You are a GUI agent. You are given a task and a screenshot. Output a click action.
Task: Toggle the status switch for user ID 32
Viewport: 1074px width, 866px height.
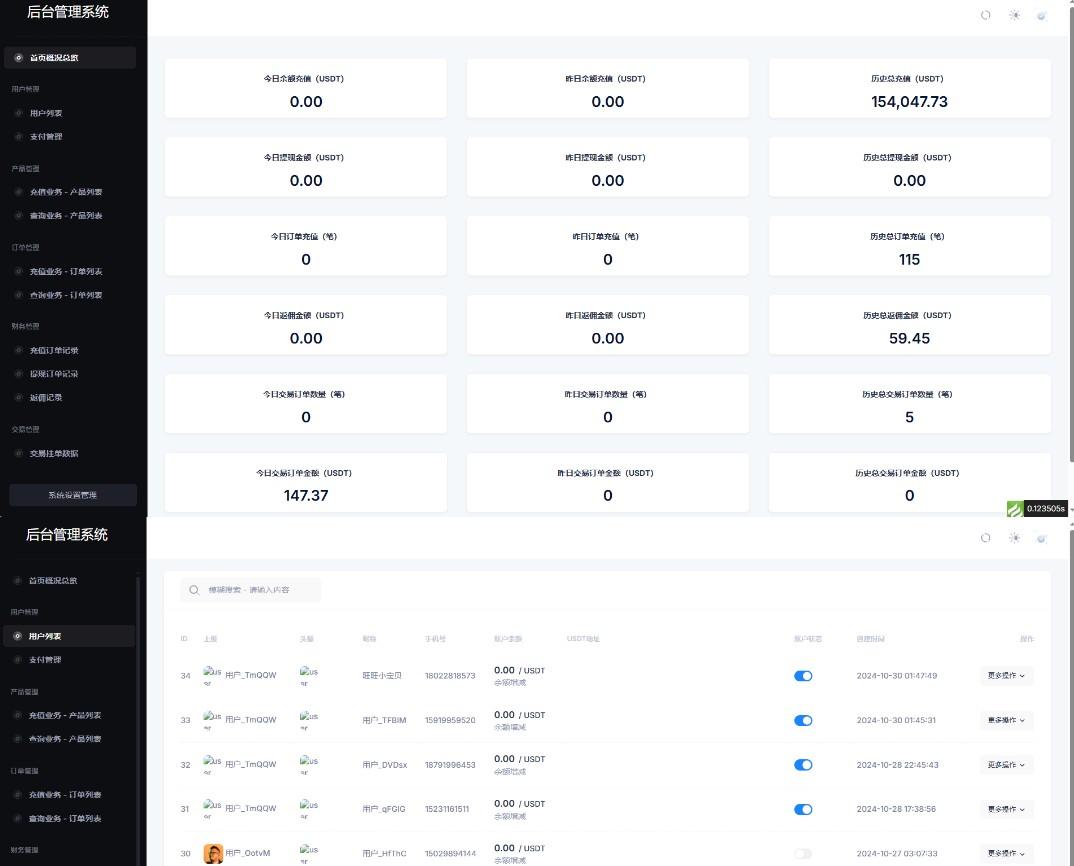pos(803,765)
